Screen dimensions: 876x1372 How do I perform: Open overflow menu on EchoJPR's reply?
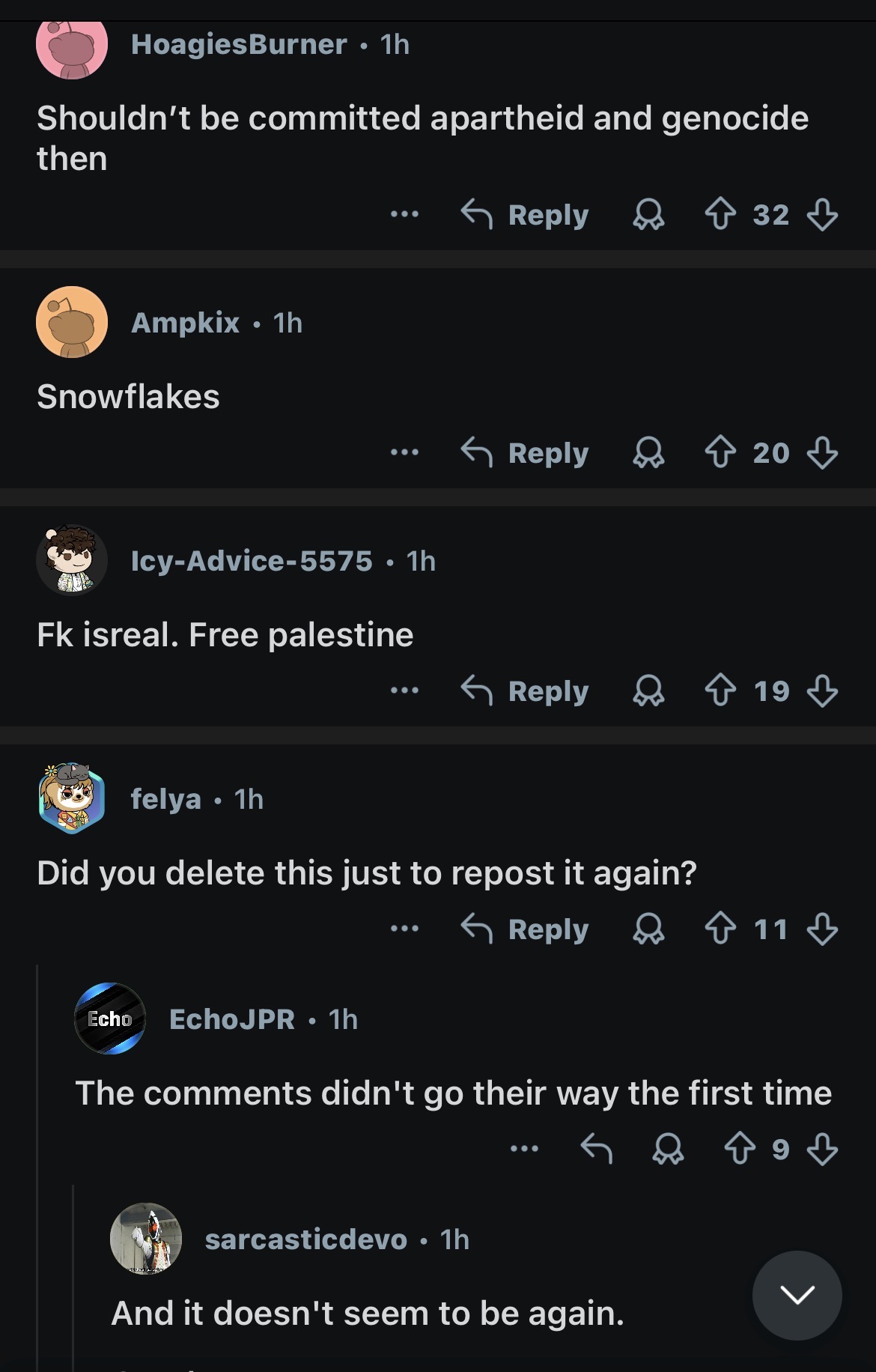(524, 1148)
